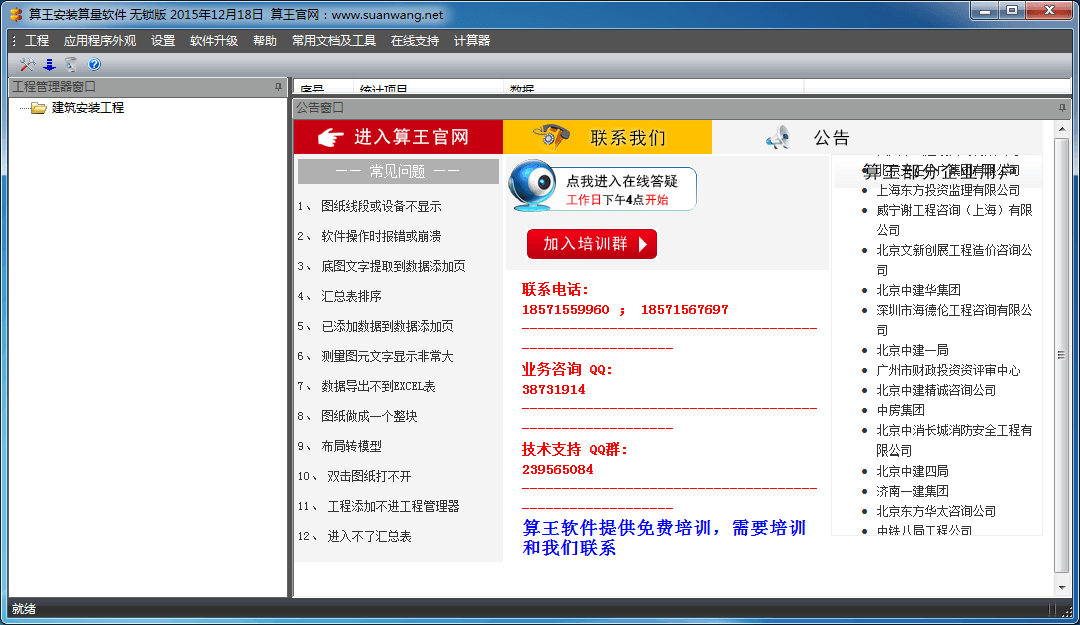Click 济南一建集团 in user list

[912, 491]
